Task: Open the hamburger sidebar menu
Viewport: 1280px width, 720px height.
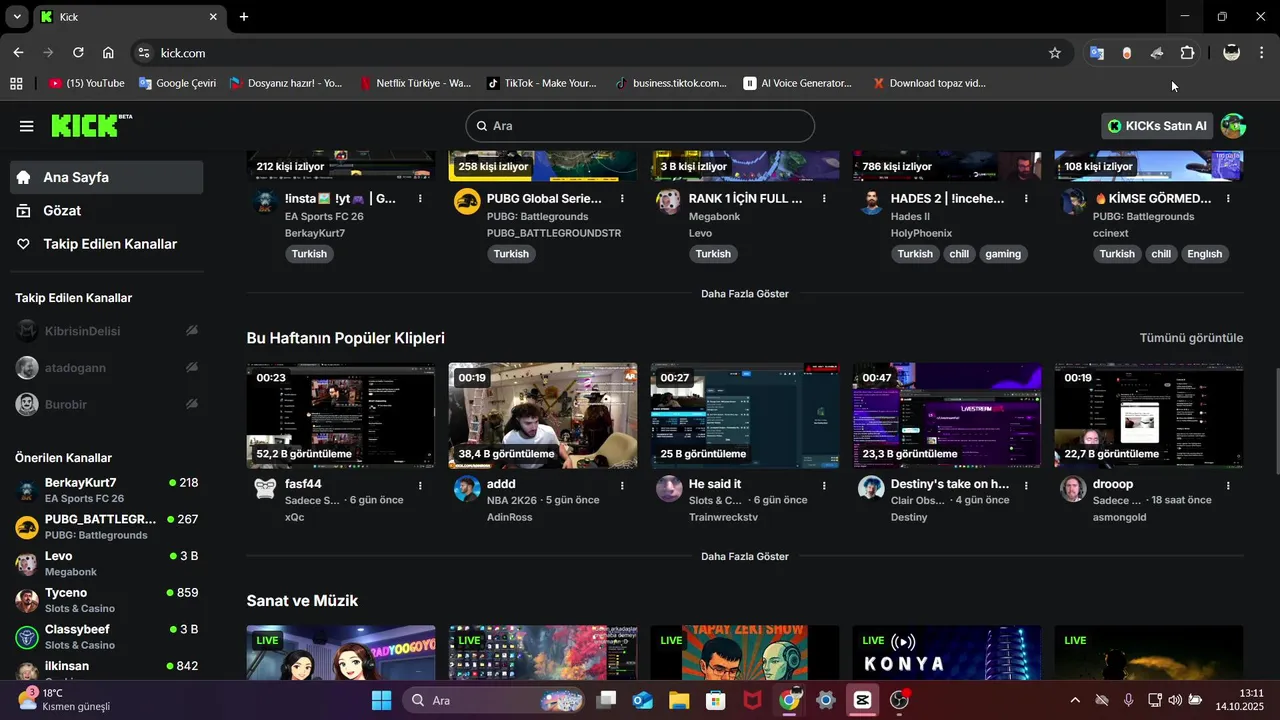Action: 27,126
